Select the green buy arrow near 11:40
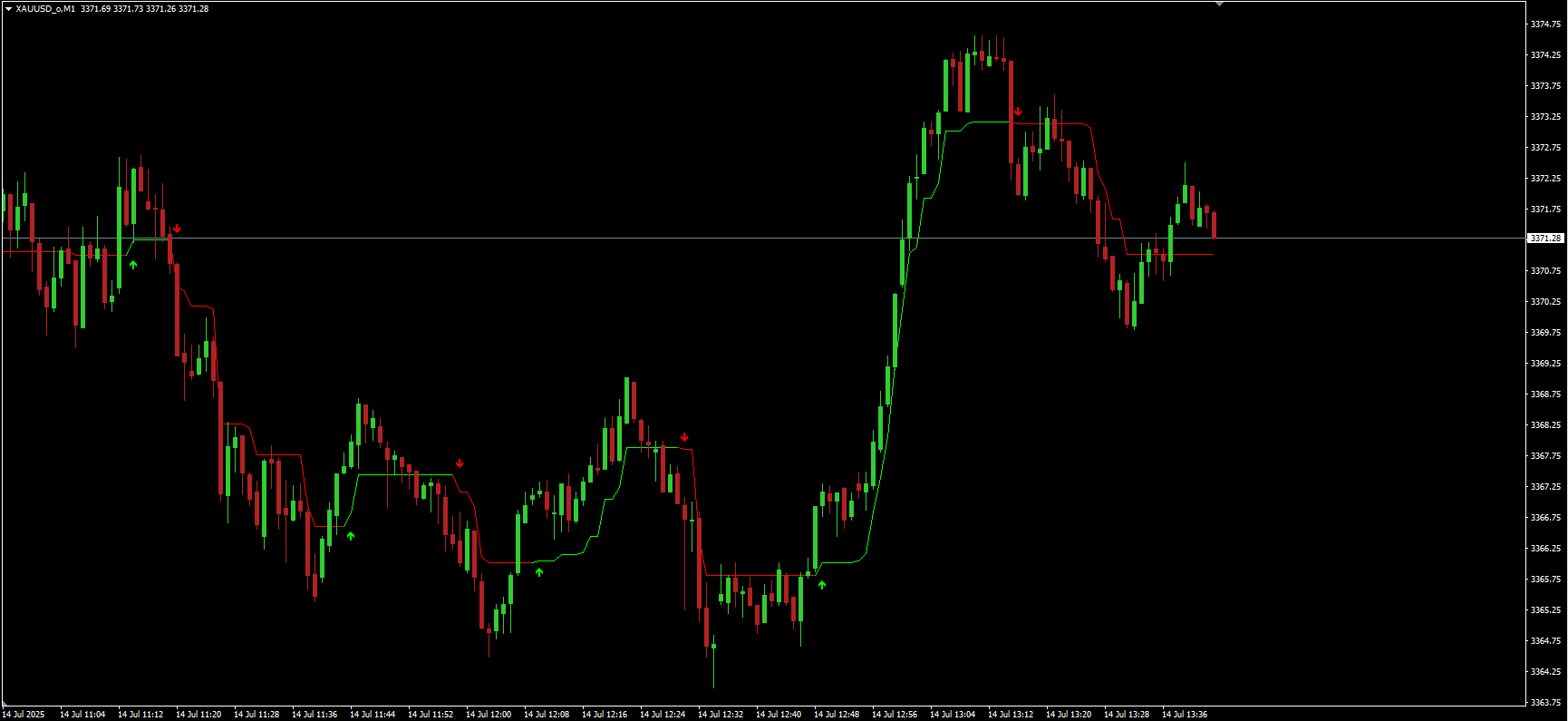This screenshot has height=721, width=1568. click(x=351, y=536)
